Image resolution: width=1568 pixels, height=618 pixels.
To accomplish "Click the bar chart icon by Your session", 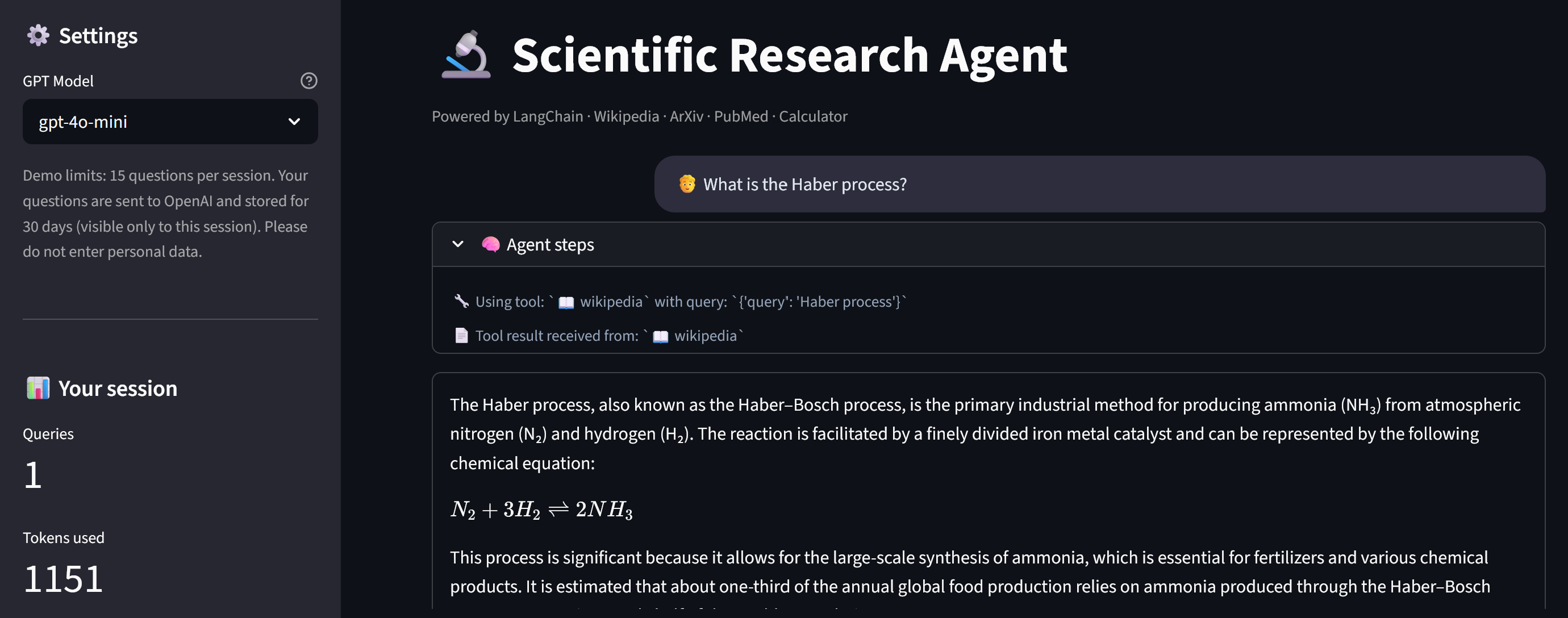I will [37, 388].
